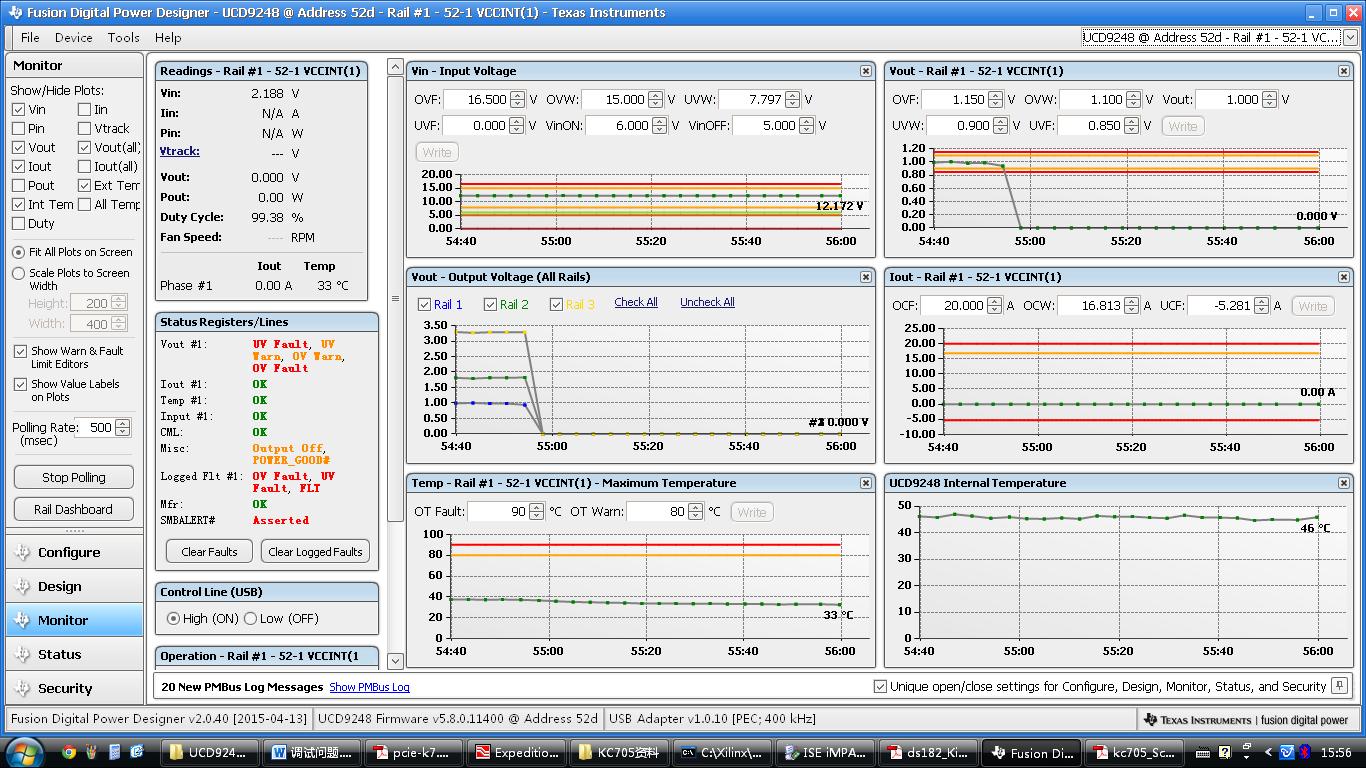Screen dimensions: 1366x768
Task: Toggle Show Value Labels on Plots
Action: coord(20,384)
